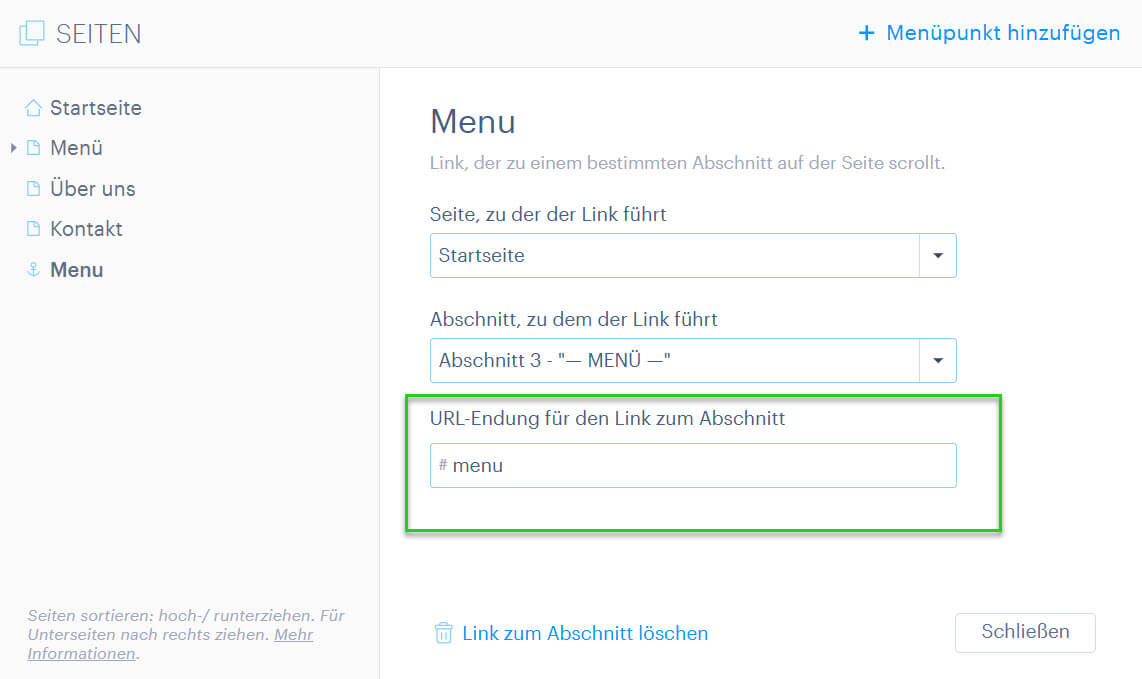Click the anchor icon beside Menu
The height and width of the screenshot is (679, 1142).
(34, 270)
